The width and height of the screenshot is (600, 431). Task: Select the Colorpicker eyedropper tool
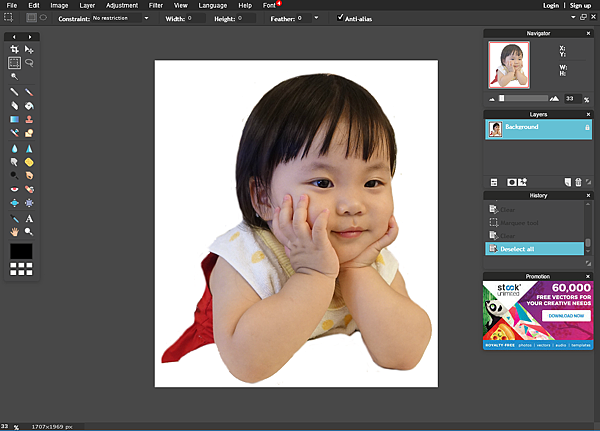pos(14,219)
